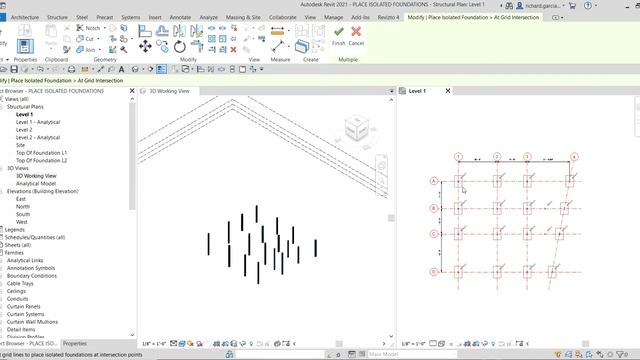The height and width of the screenshot is (360, 640).
Task: Open the Help question mark icon
Action: pos(588,6)
